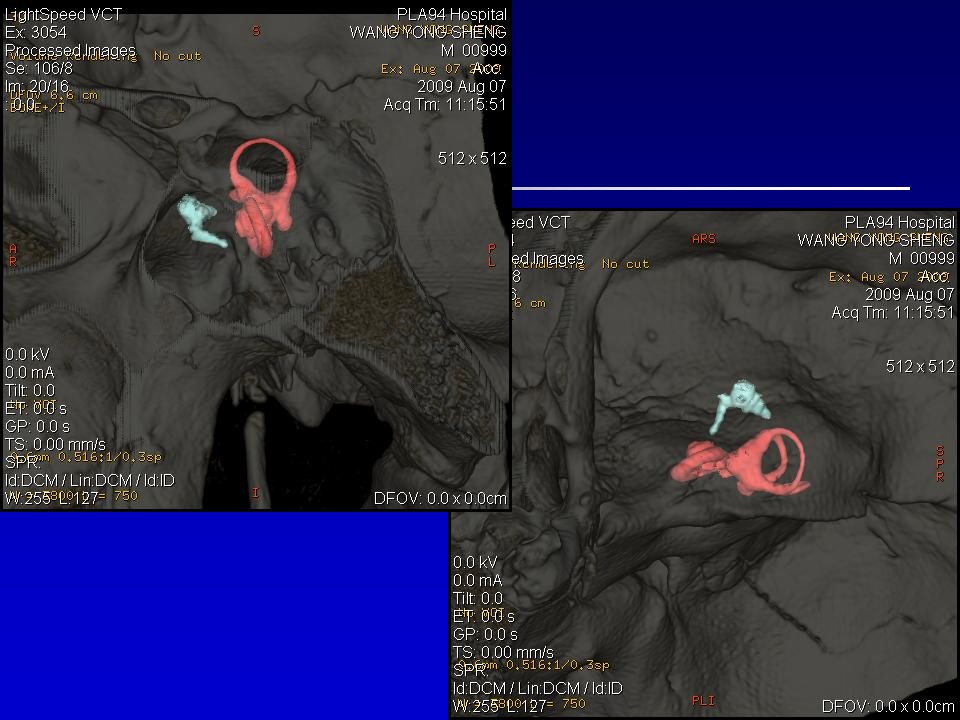Click "No cut" label in right image
Image resolution: width=960 pixels, height=720 pixels.
625,264
